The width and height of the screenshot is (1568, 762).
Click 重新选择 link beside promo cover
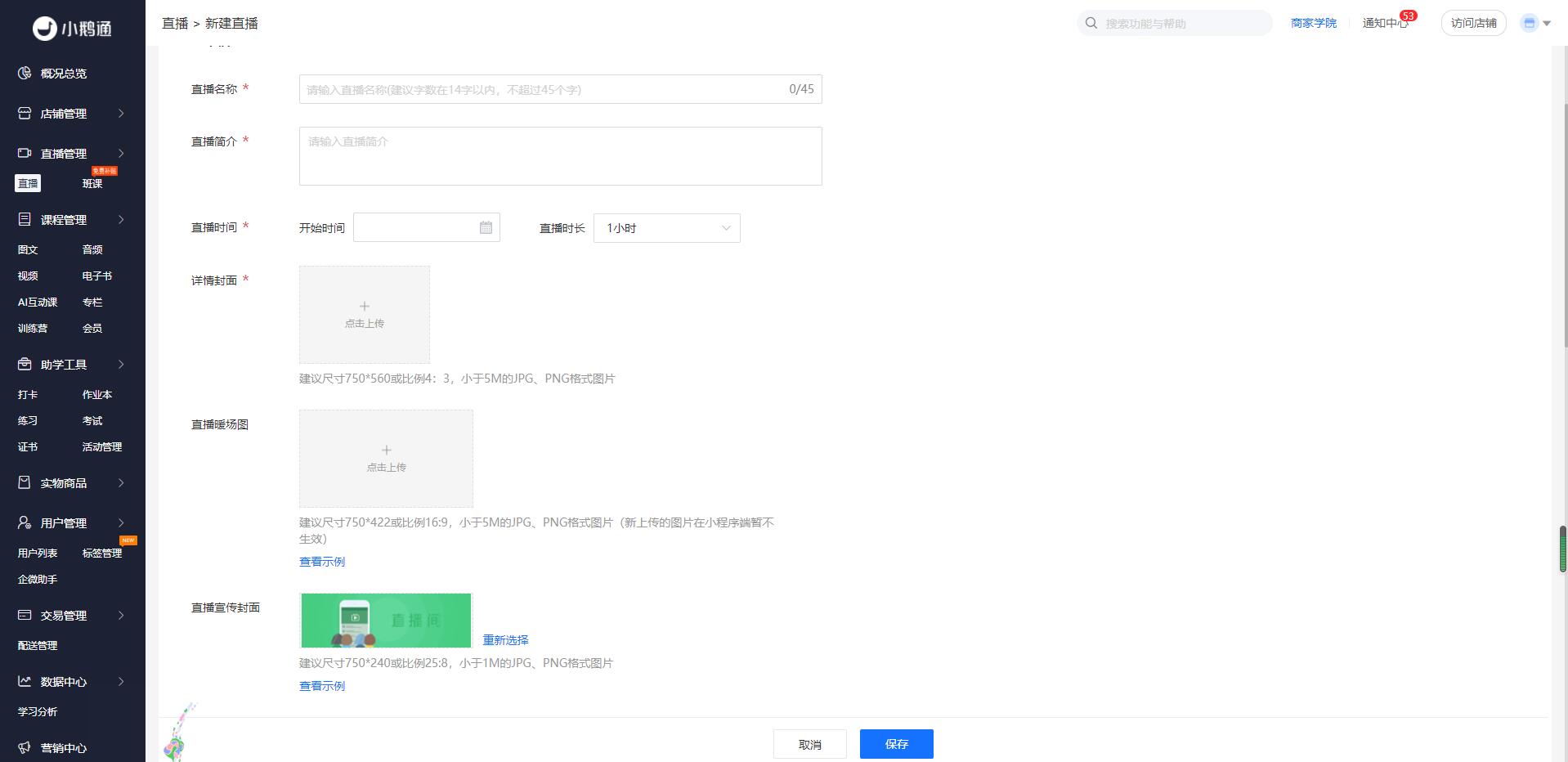point(505,640)
